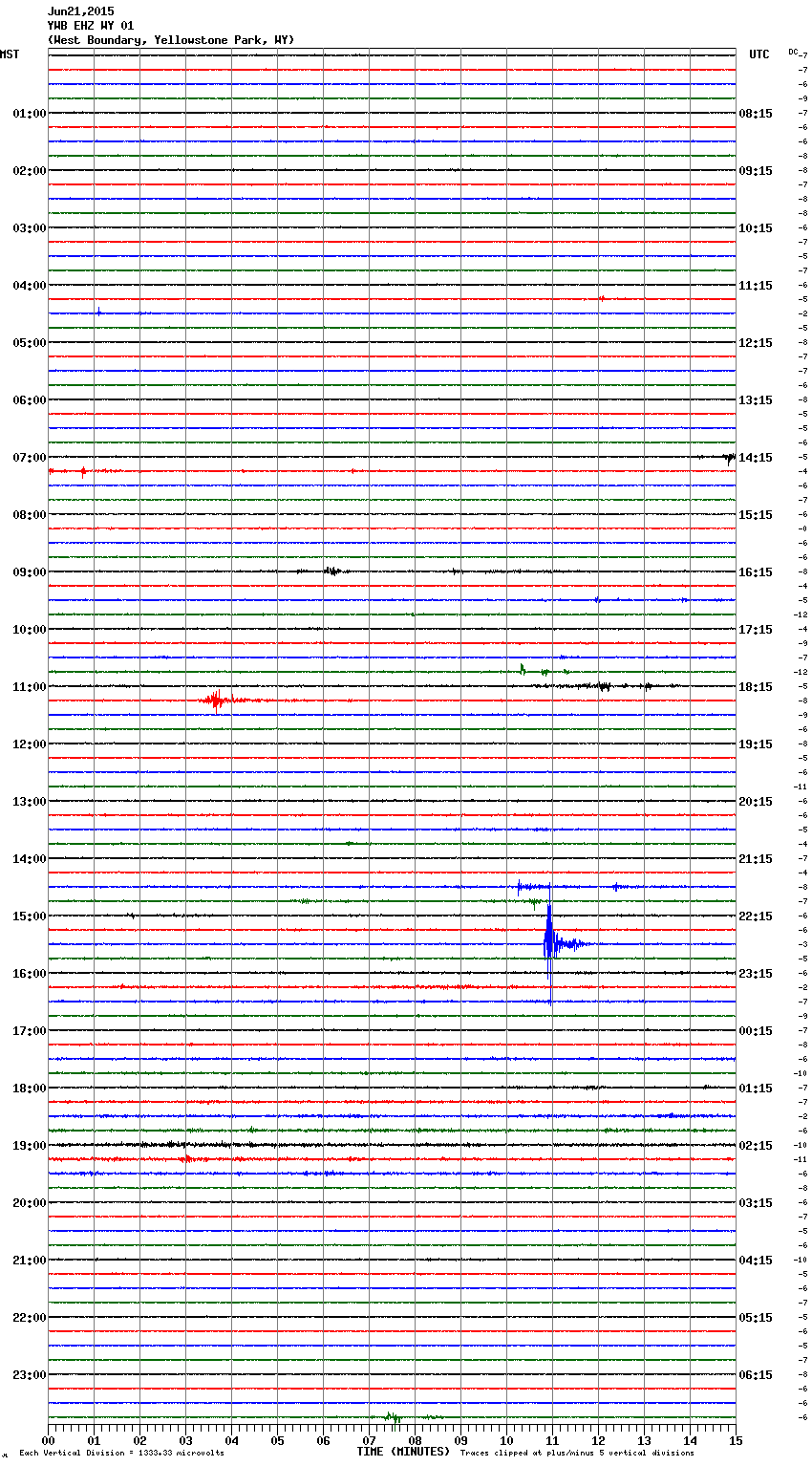Select the 15:00 MST time label

pyautogui.click(x=30, y=916)
